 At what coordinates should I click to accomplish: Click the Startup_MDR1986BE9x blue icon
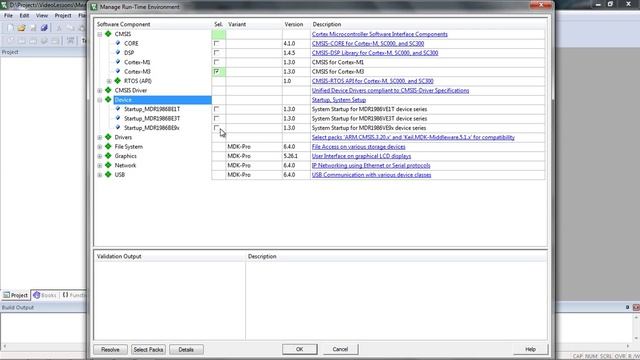pos(118,127)
